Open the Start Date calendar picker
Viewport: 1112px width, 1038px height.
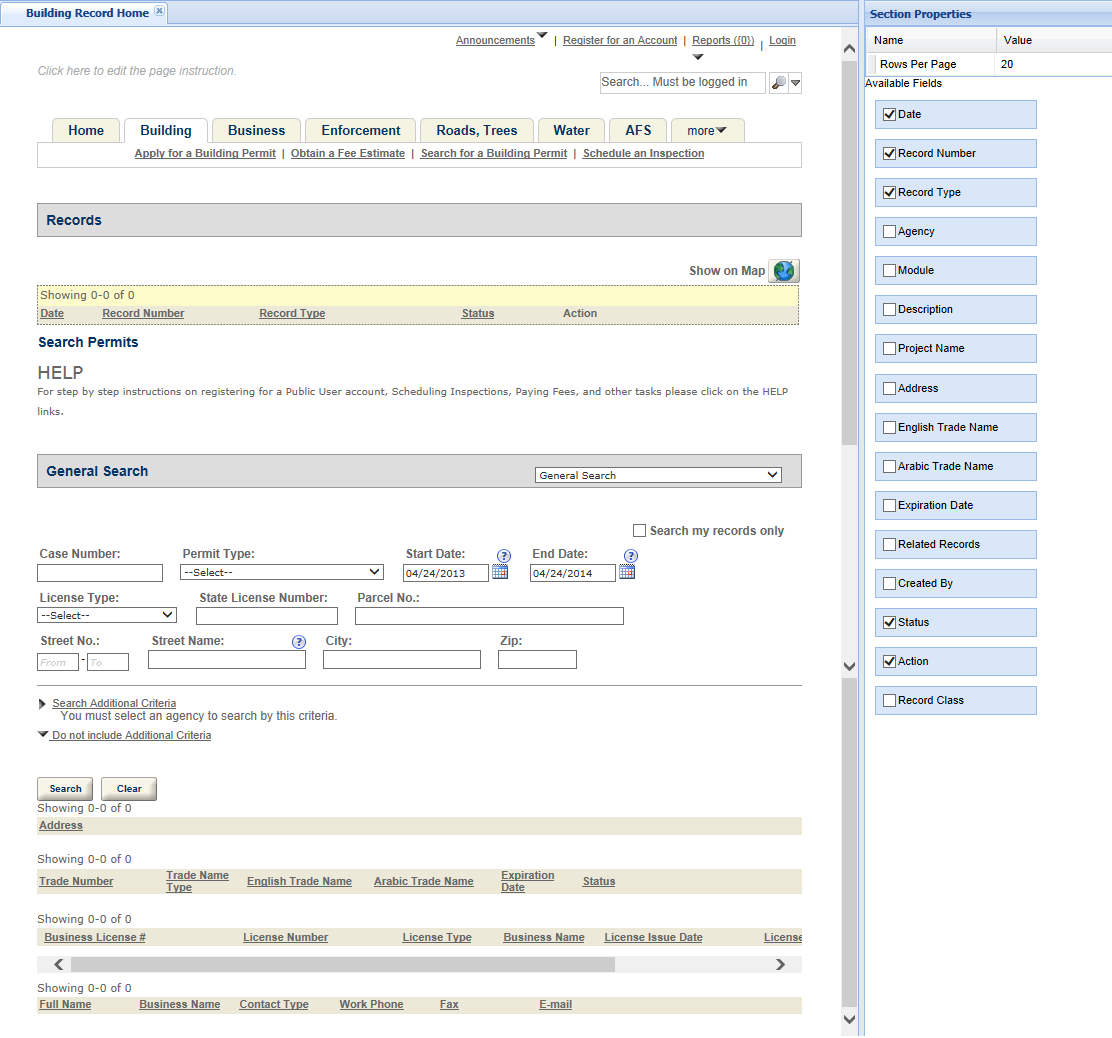(x=500, y=572)
